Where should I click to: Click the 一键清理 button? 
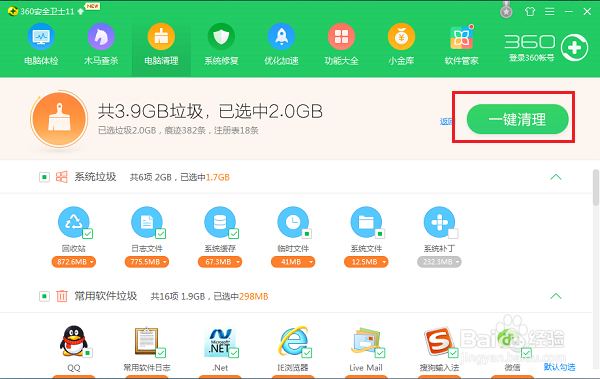coord(517,119)
